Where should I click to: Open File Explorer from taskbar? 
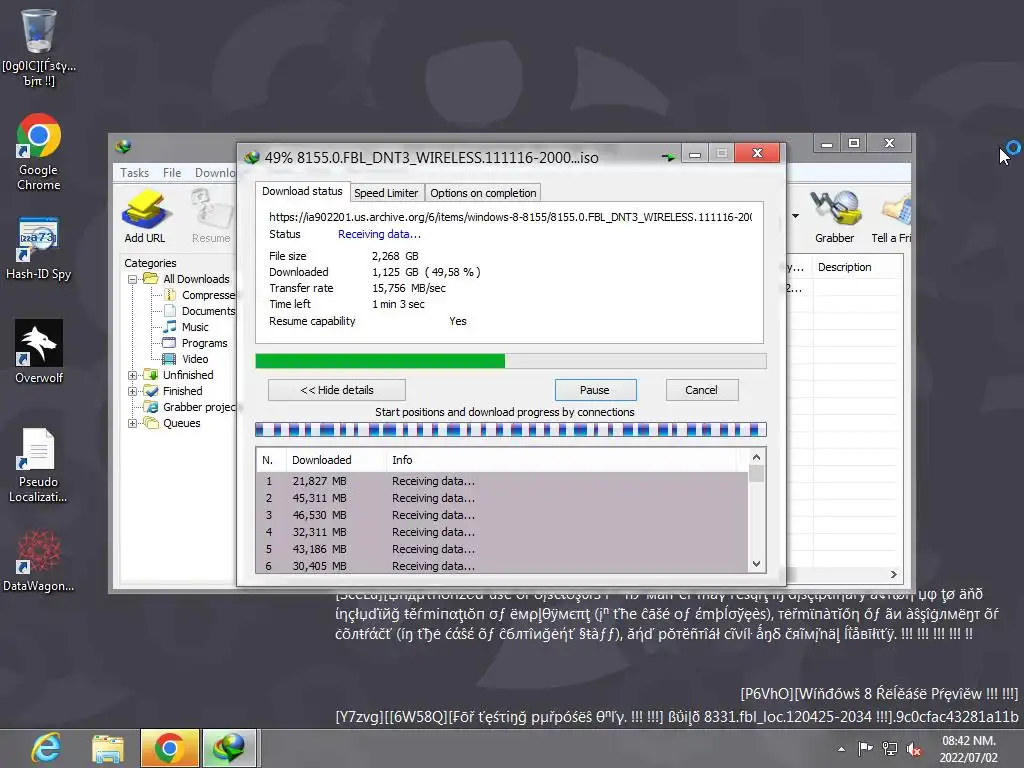point(108,748)
